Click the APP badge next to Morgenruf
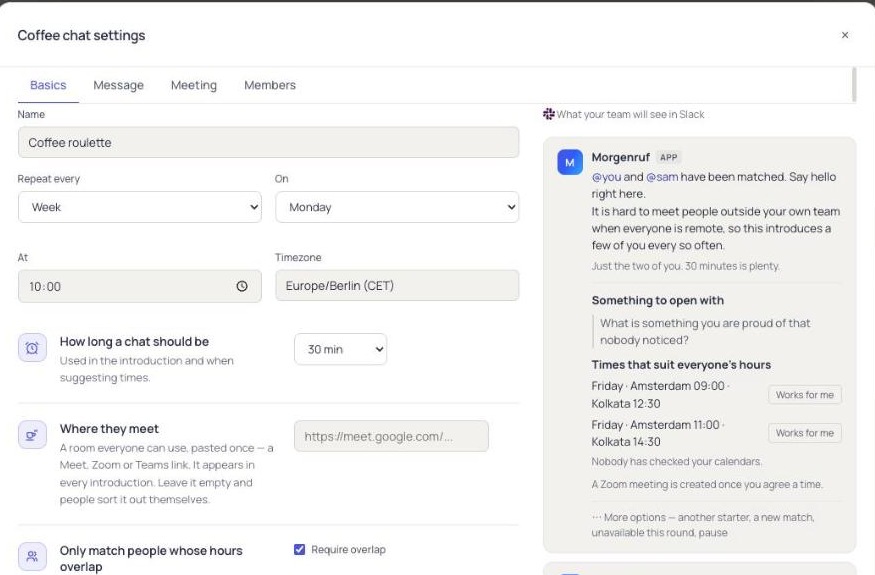The image size is (875, 575). coord(669,157)
